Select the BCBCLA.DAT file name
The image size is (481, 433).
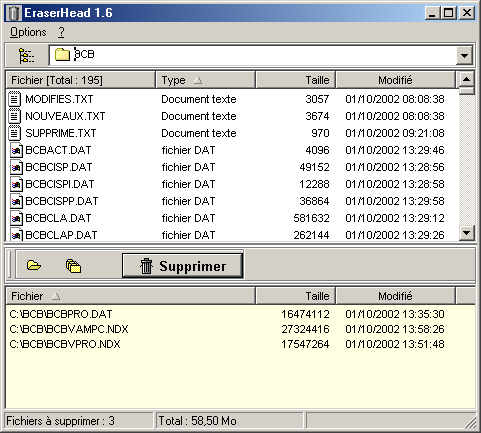tap(58, 218)
